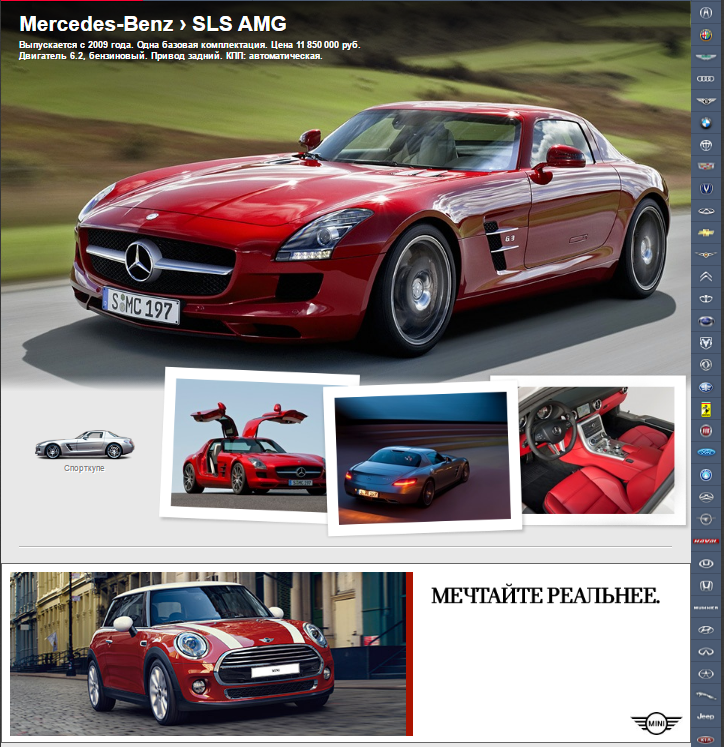Select the Aston Martin wings logo
The height and width of the screenshot is (747, 724).
pos(705,57)
